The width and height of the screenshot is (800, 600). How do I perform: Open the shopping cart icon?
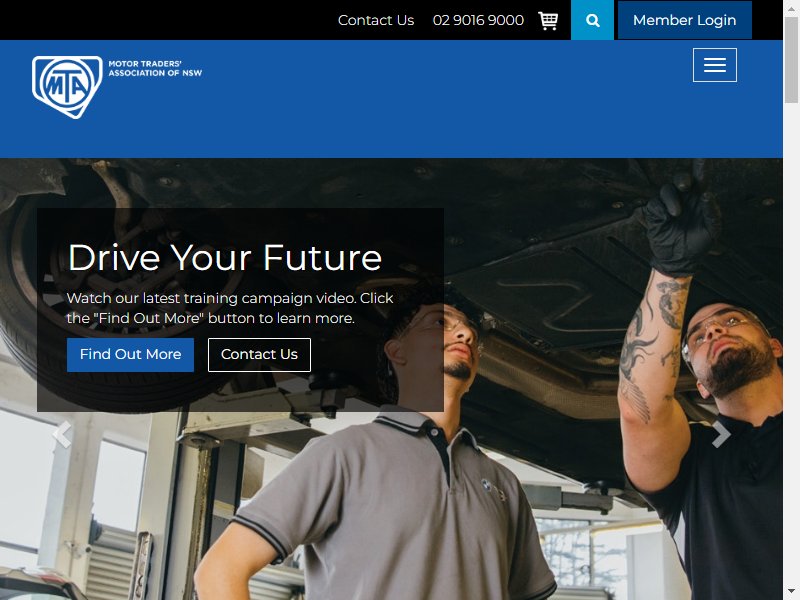click(x=548, y=20)
